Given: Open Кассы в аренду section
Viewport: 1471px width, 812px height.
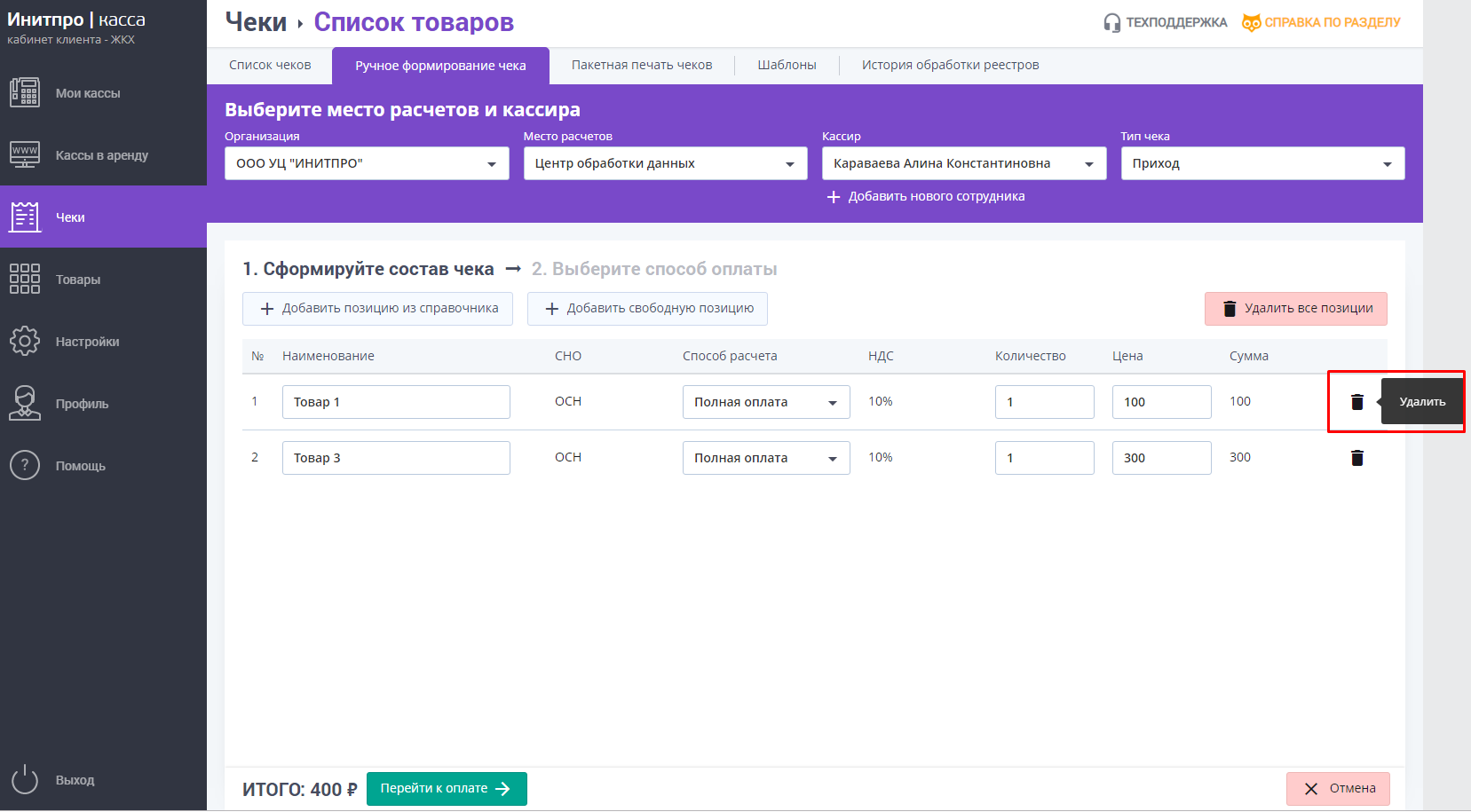Looking at the screenshot, I should pos(103,155).
